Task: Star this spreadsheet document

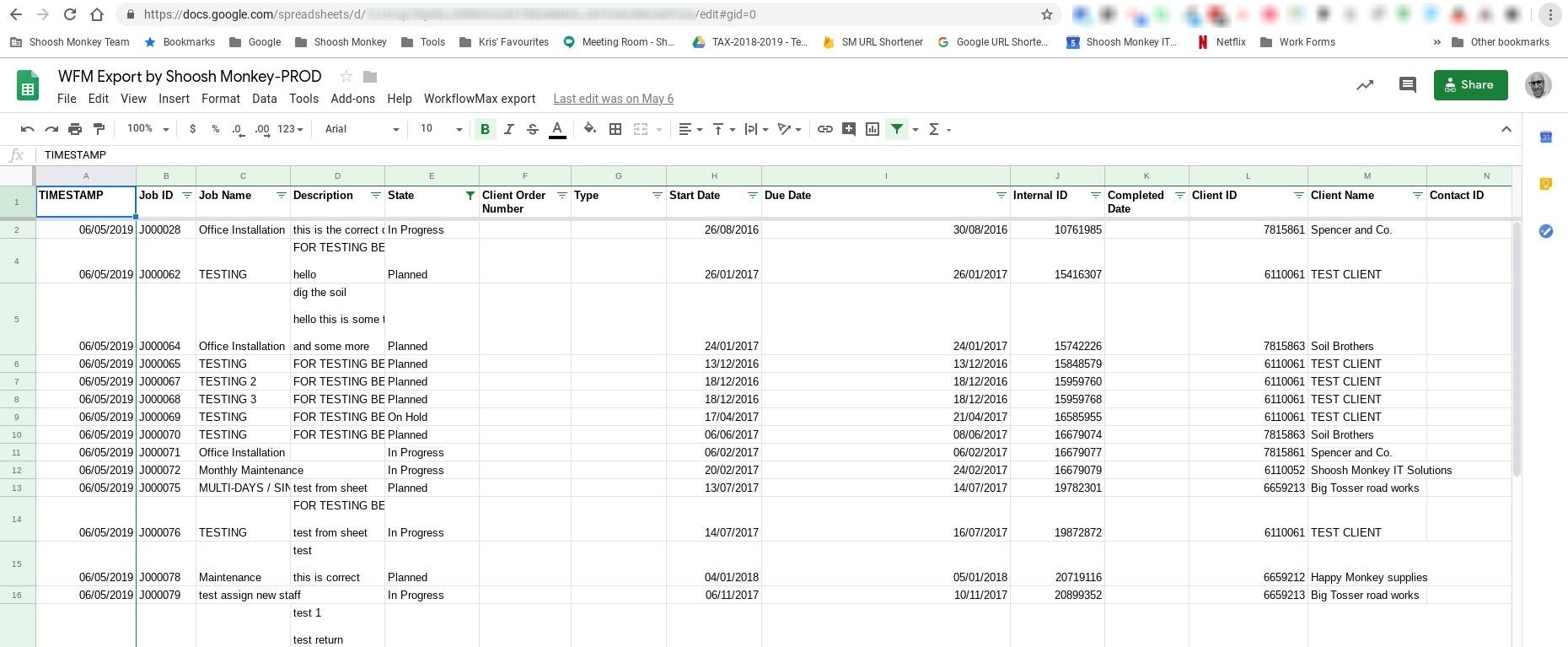Action: [x=346, y=77]
